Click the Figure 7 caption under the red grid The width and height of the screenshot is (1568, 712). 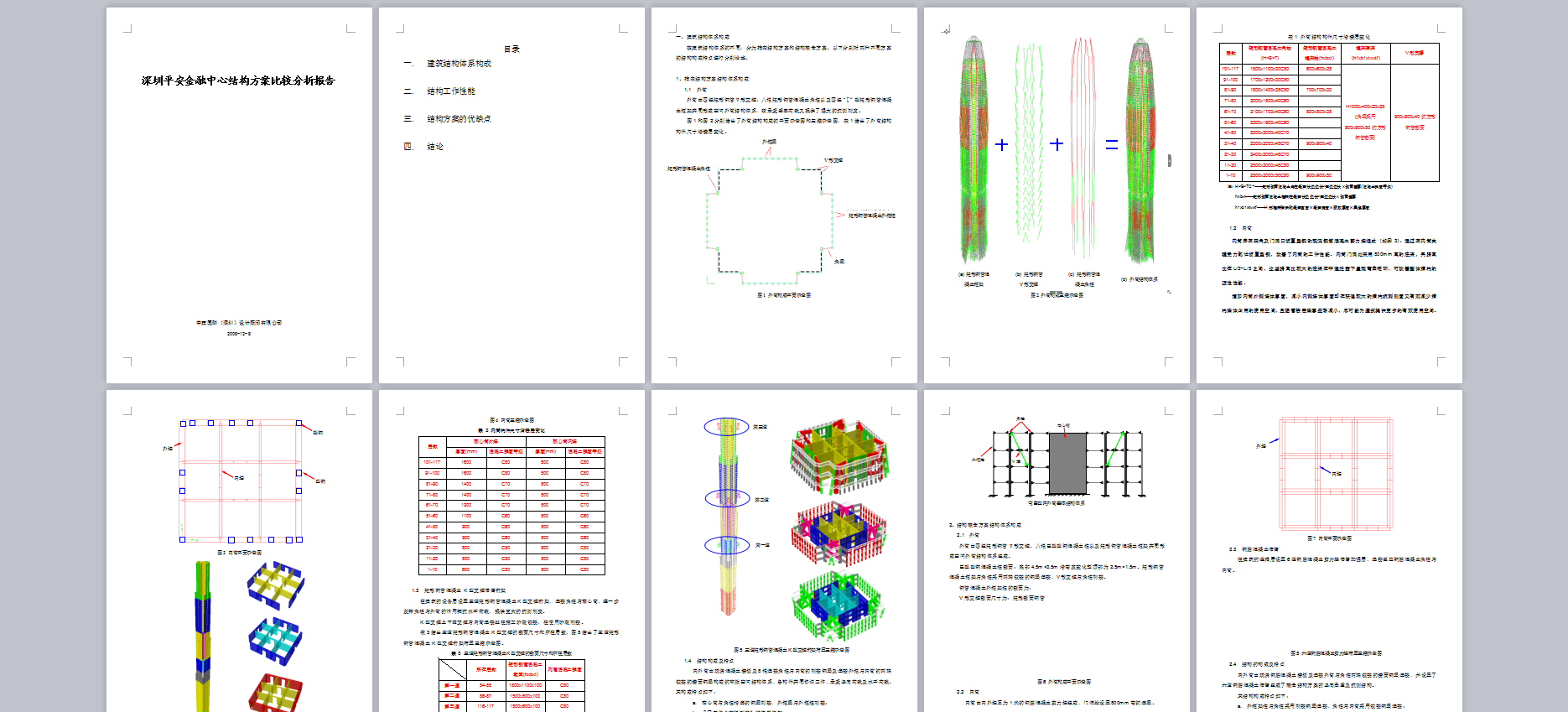coord(1329,538)
